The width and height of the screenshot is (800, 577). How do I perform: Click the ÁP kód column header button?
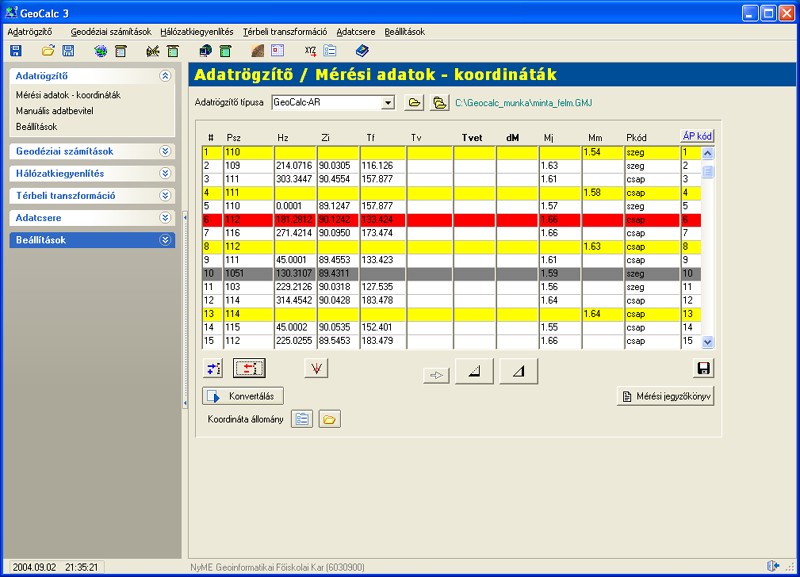point(697,136)
